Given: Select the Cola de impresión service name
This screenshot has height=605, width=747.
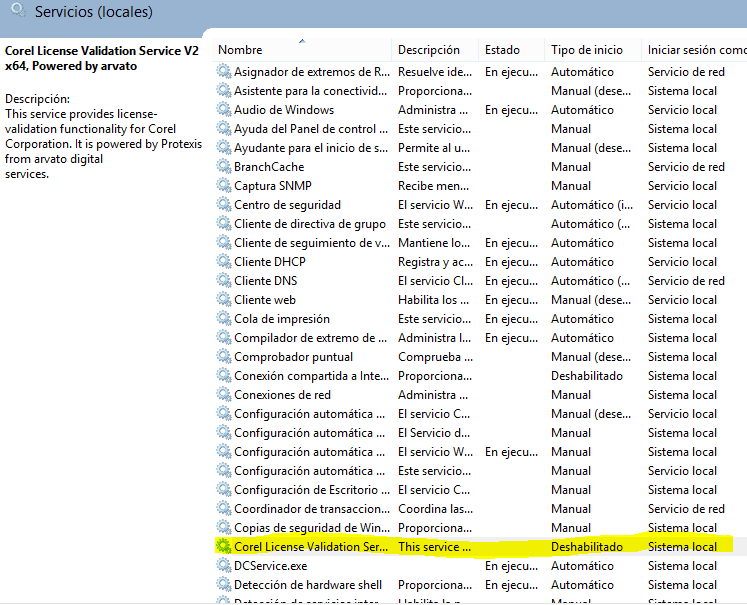Looking at the screenshot, I should tap(282, 319).
